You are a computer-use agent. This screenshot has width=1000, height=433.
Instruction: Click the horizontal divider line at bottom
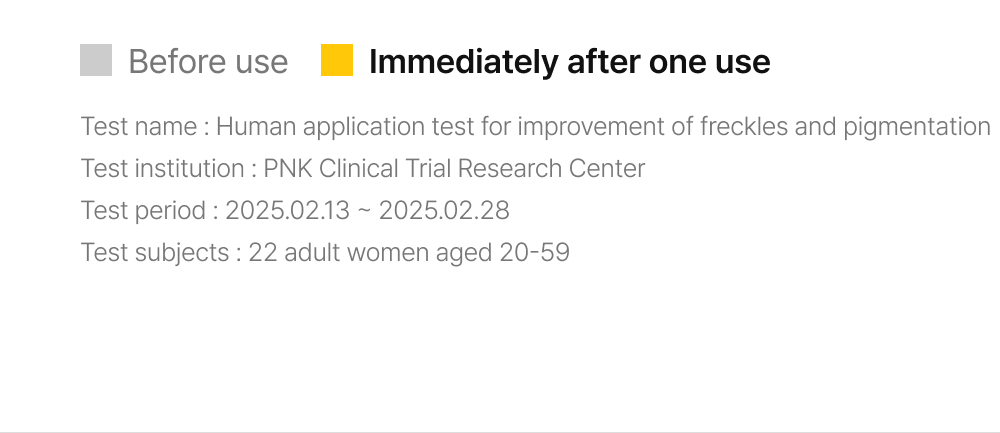pos(500,432)
